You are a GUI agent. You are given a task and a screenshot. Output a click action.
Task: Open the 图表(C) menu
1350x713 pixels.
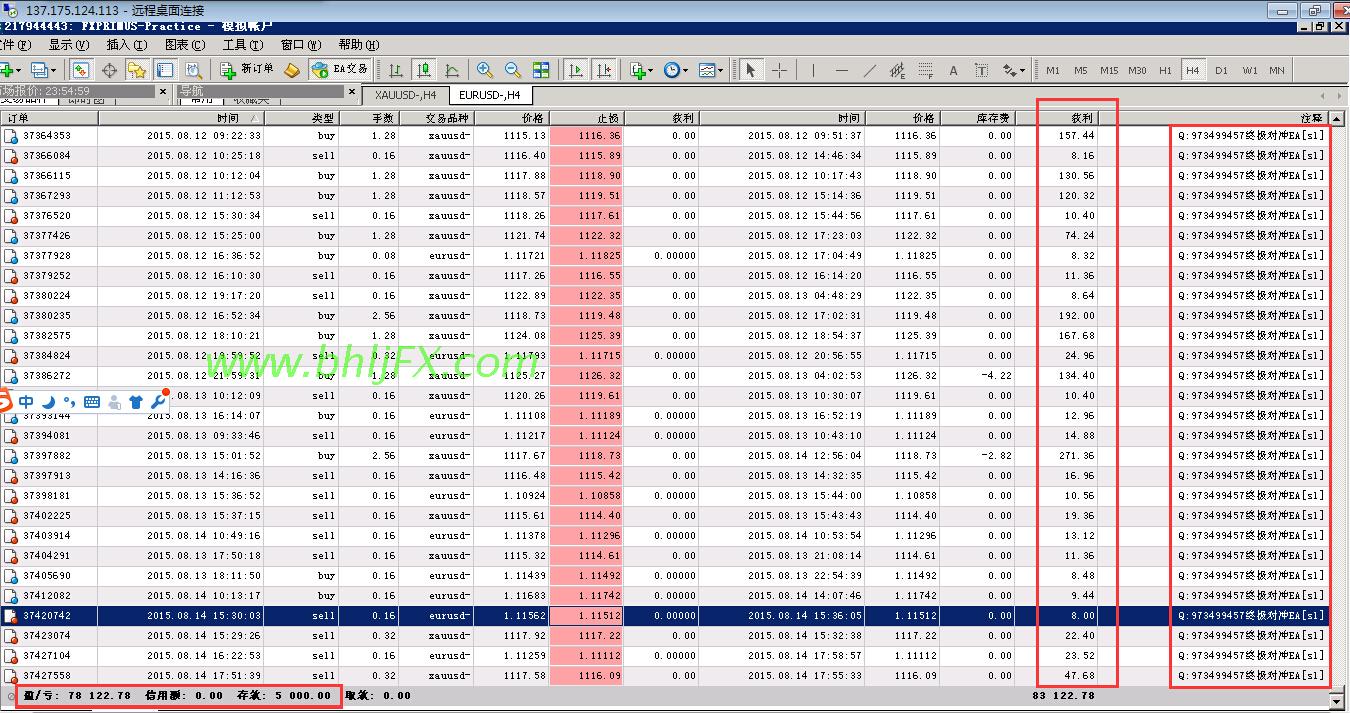coord(184,45)
